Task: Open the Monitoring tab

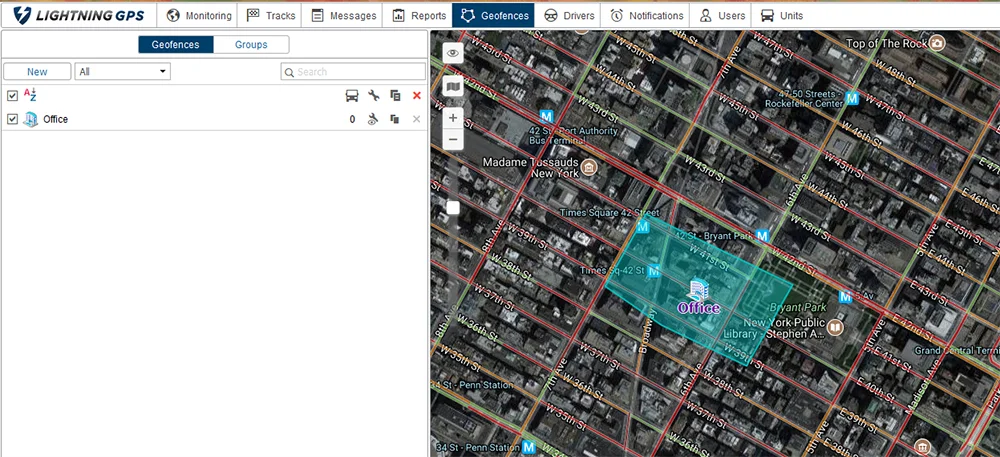Action: (198, 15)
